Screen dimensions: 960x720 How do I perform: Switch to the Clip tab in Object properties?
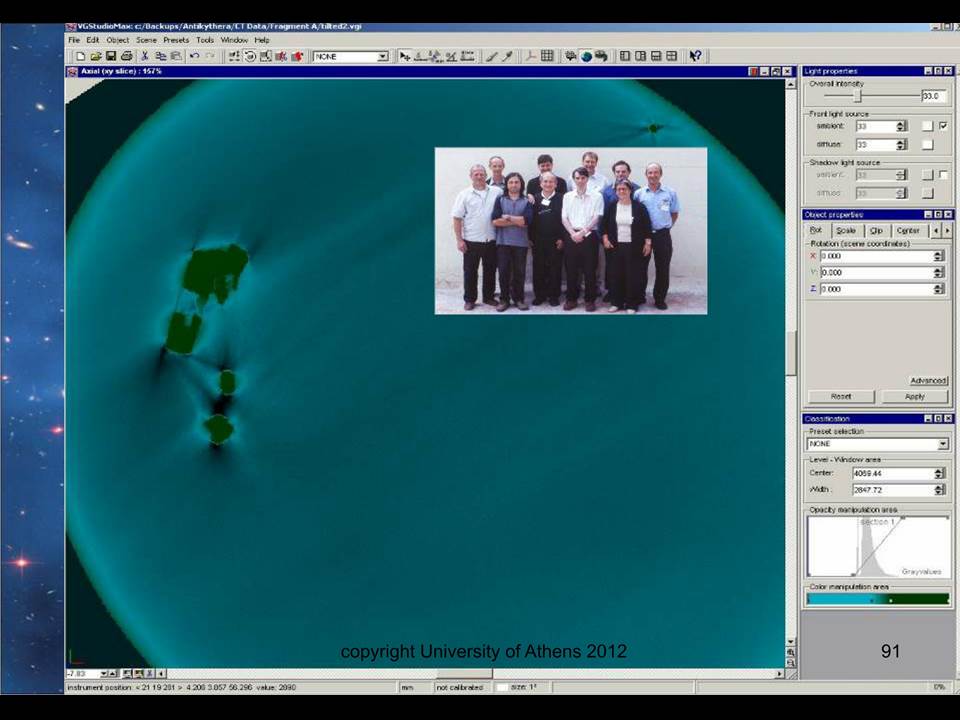(877, 231)
